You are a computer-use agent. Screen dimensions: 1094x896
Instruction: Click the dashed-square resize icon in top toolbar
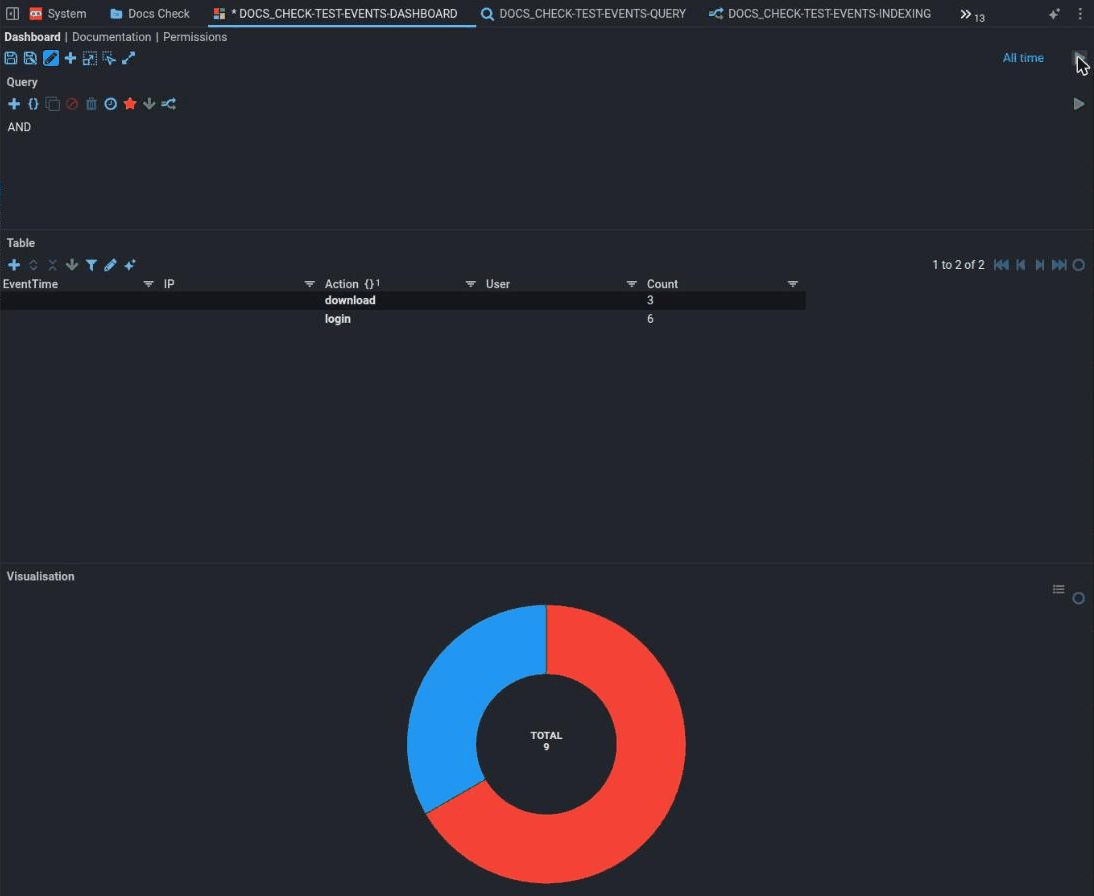[89, 59]
